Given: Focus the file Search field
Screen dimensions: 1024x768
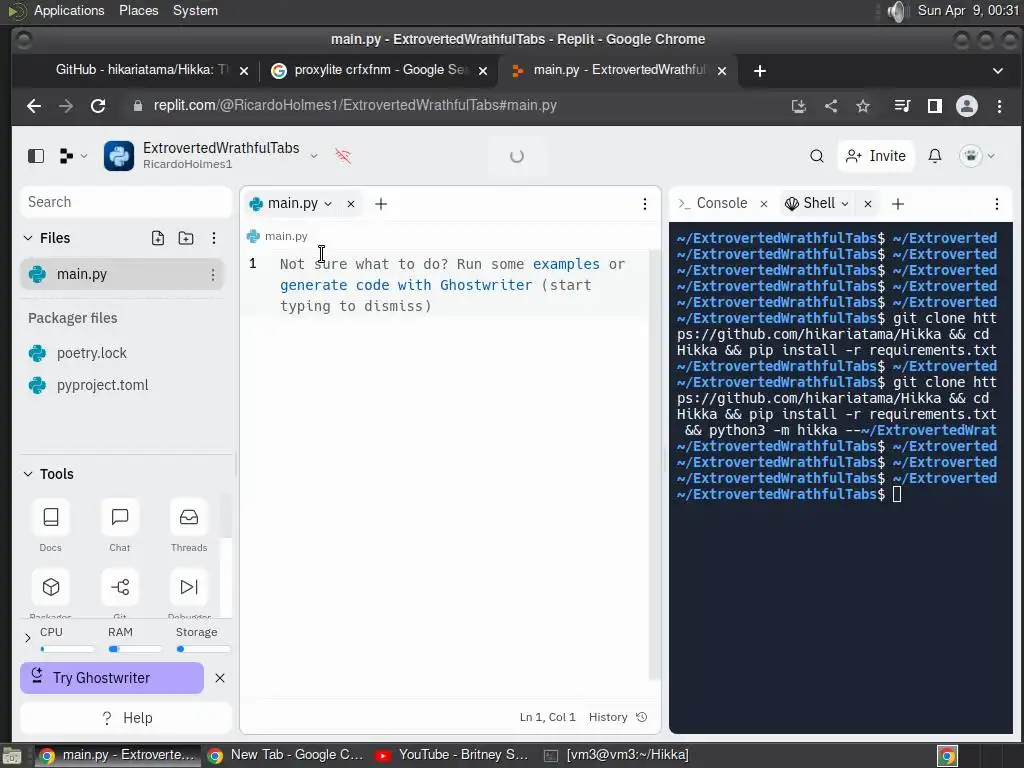Looking at the screenshot, I should pyautogui.click(x=126, y=202).
